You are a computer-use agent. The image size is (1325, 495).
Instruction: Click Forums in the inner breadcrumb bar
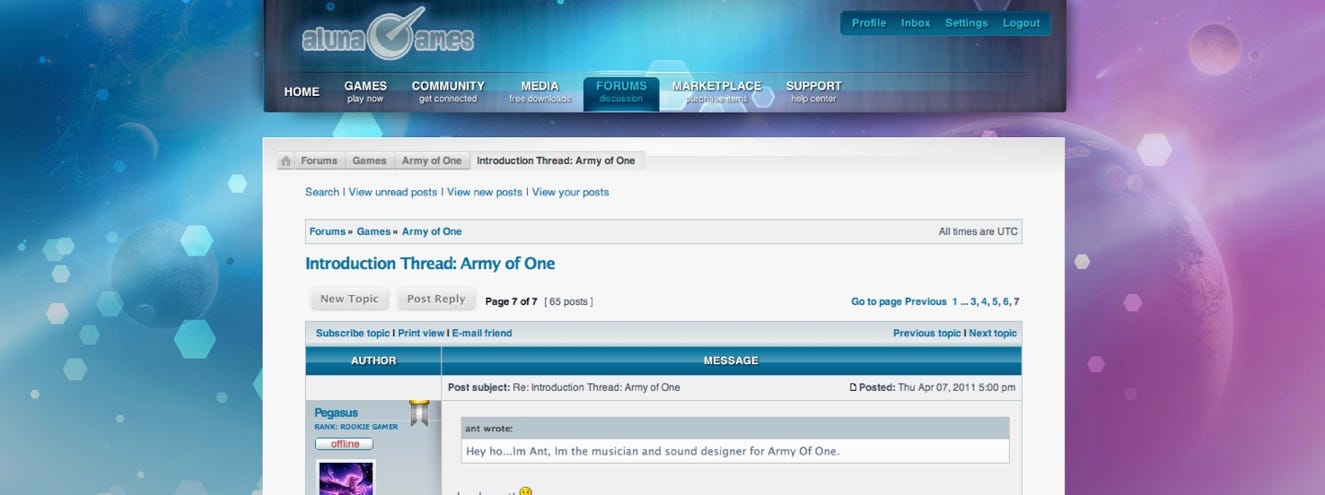tap(327, 232)
